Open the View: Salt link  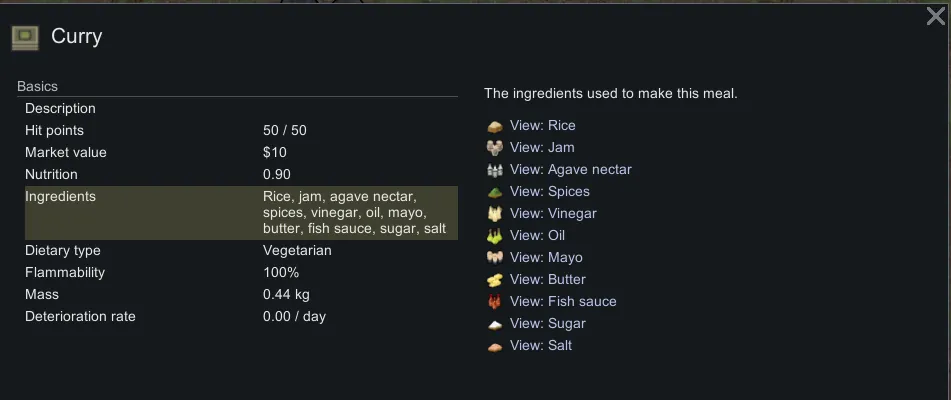541,346
